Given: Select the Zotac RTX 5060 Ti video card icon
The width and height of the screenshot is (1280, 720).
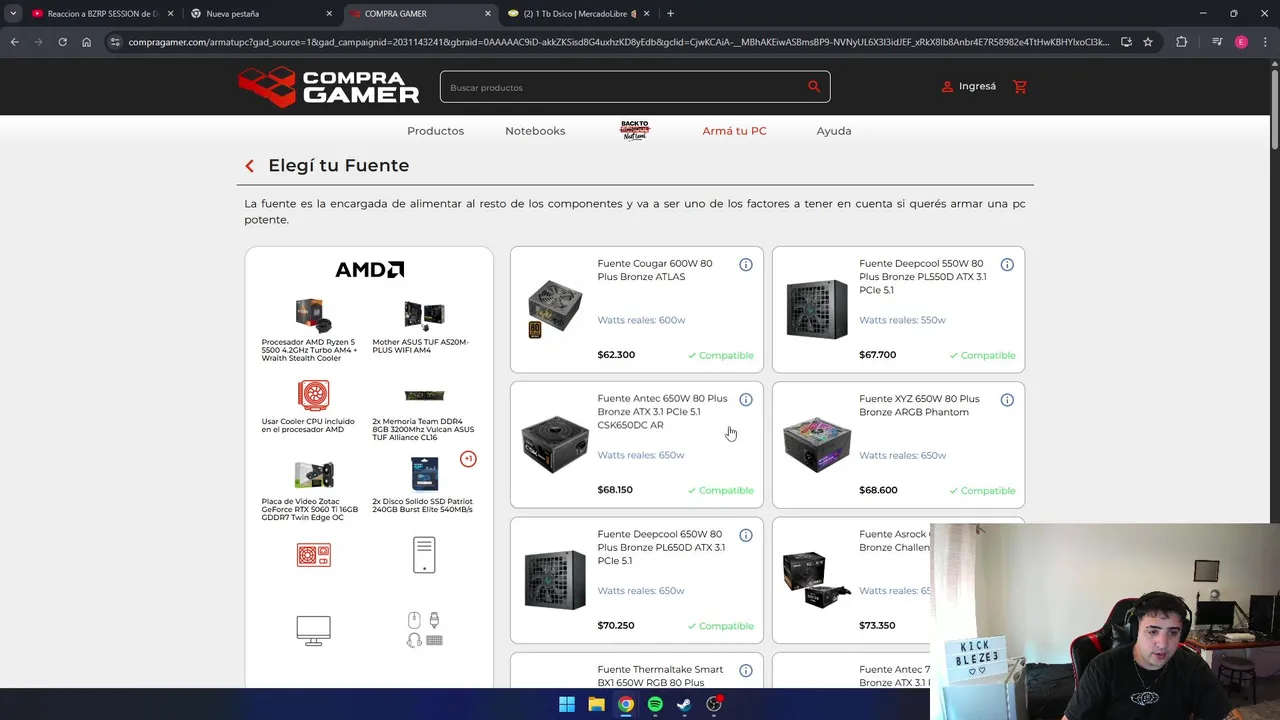Looking at the screenshot, I should [313, 475].
